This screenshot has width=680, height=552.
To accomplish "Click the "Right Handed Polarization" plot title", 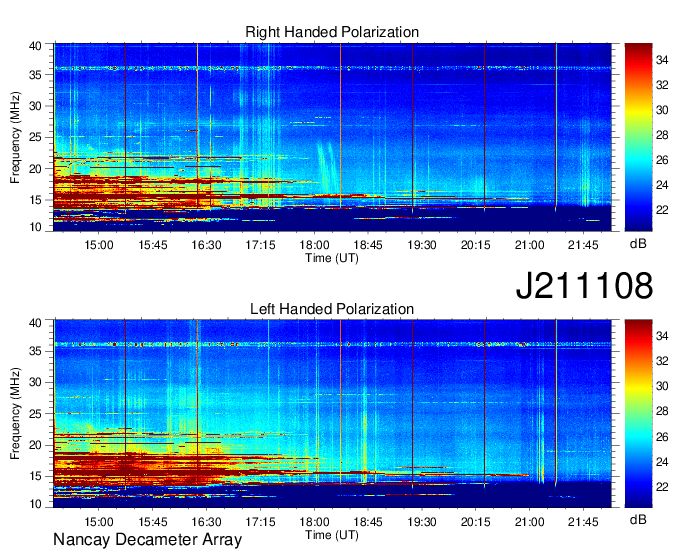I will pyautogui.click(x=332, y=32).
